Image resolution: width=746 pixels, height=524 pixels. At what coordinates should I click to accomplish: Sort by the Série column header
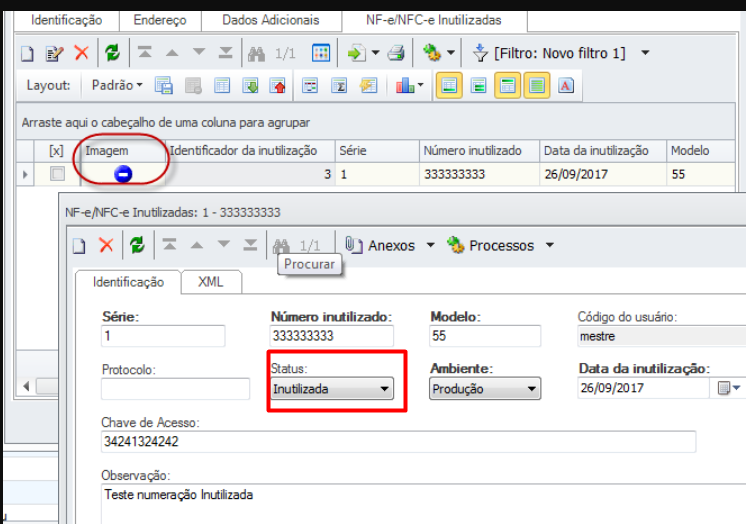377,151
